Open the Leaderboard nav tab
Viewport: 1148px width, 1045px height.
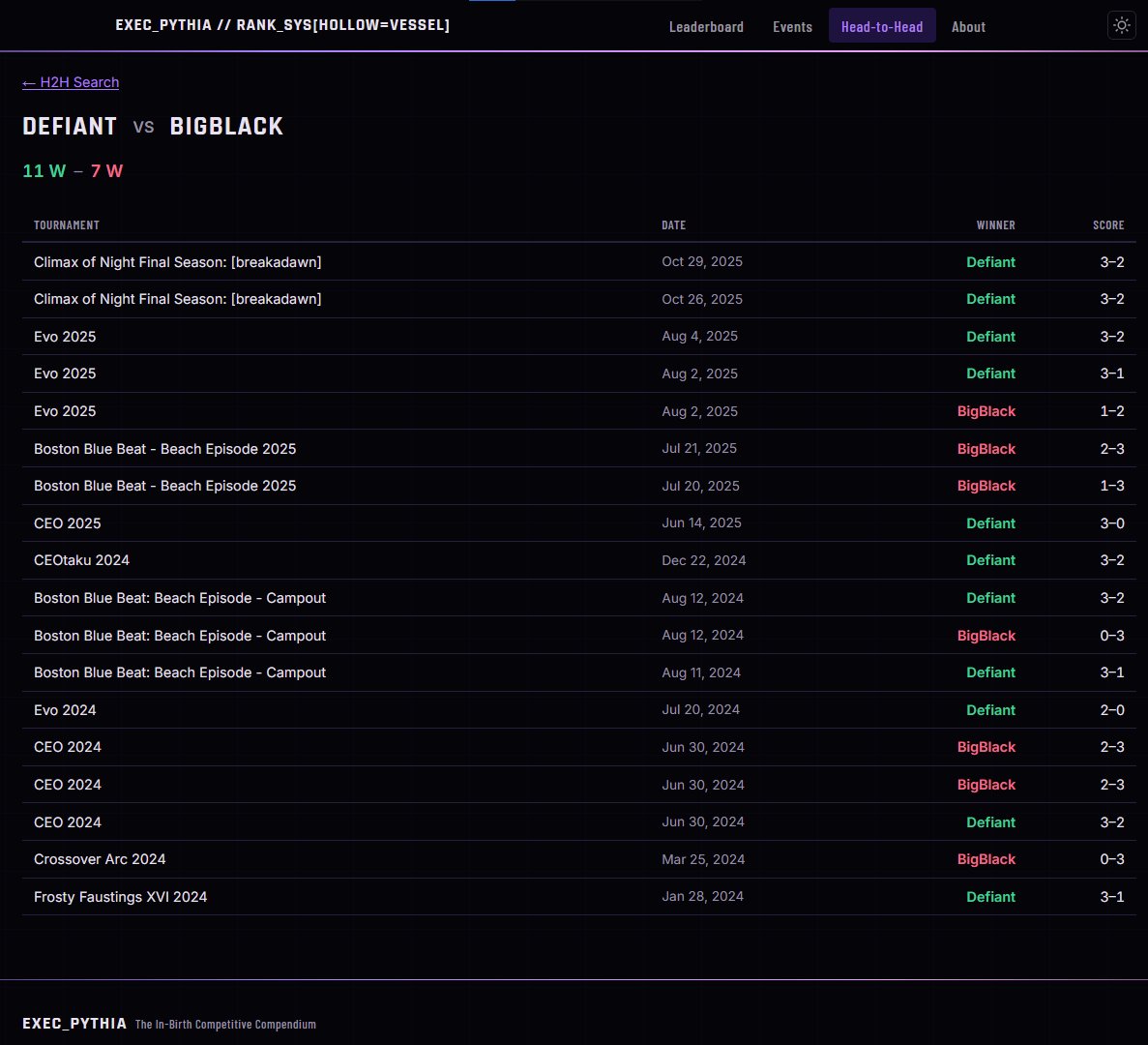(x=706, y=26)
